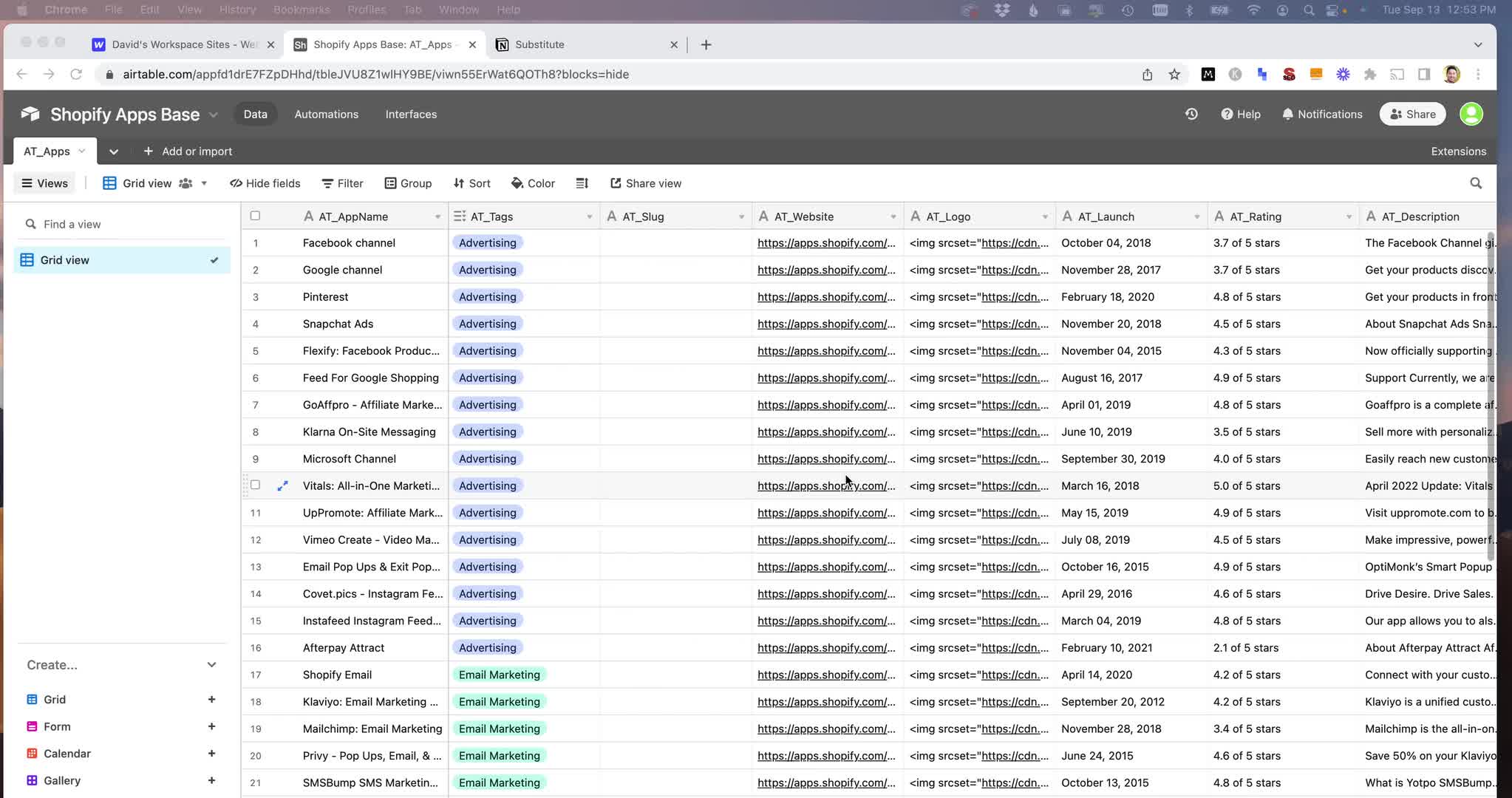Focus the Find a view field
Viewport: 1512px width, 798px height.
click(x=122, y=224)
